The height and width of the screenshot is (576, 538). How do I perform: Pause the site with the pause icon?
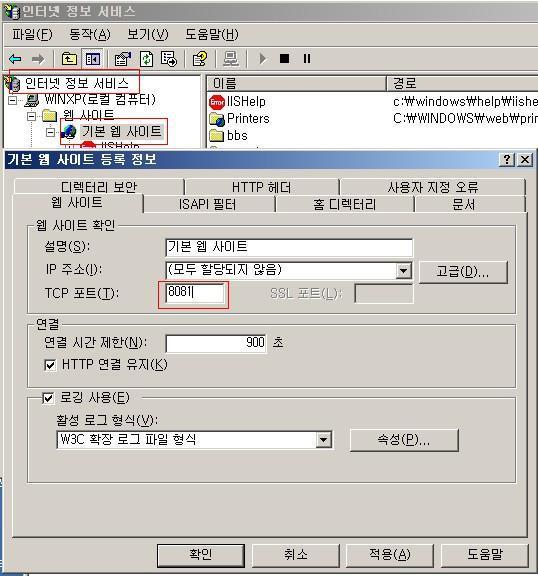tap(307, 58)
